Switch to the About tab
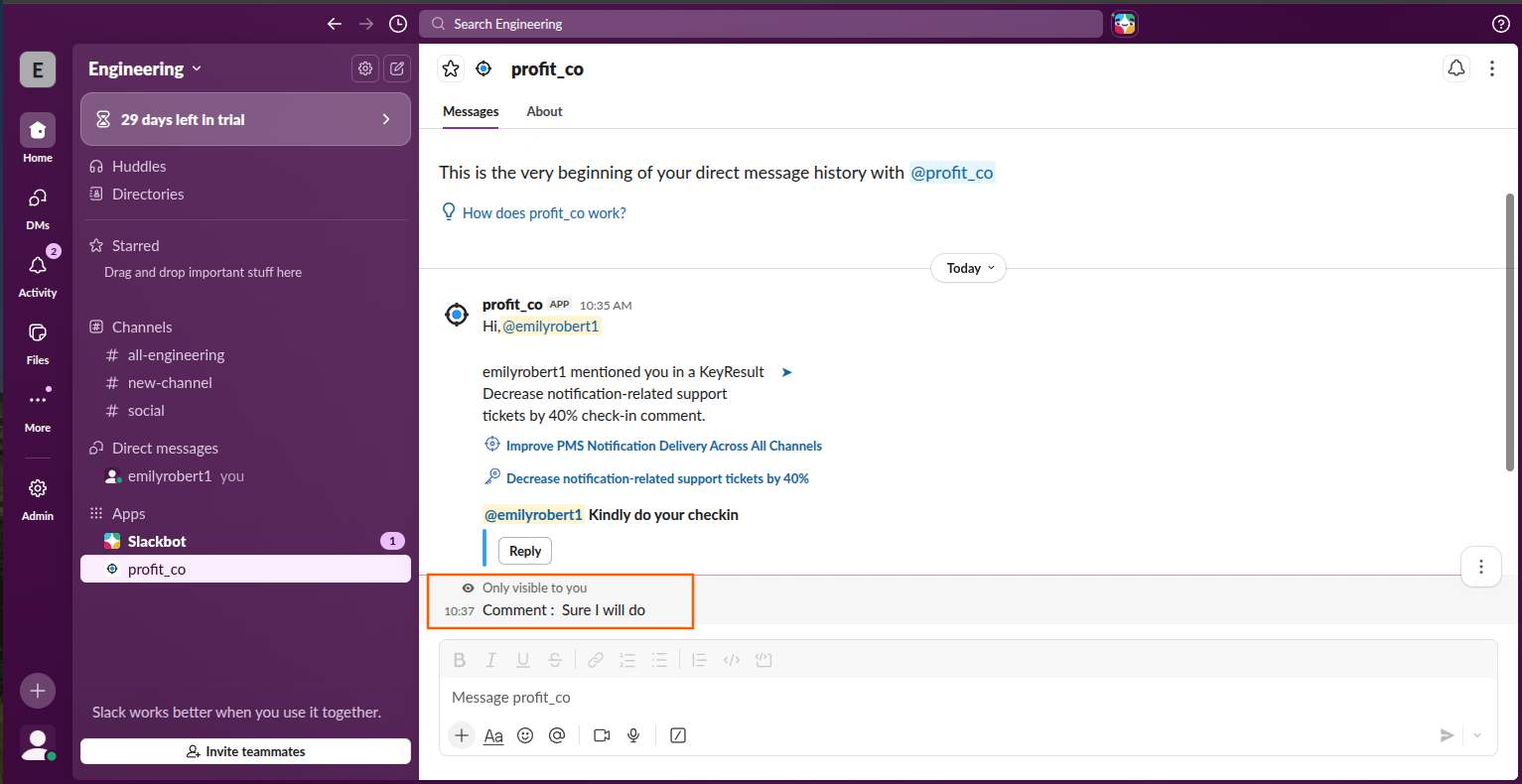 click(544, 112)
